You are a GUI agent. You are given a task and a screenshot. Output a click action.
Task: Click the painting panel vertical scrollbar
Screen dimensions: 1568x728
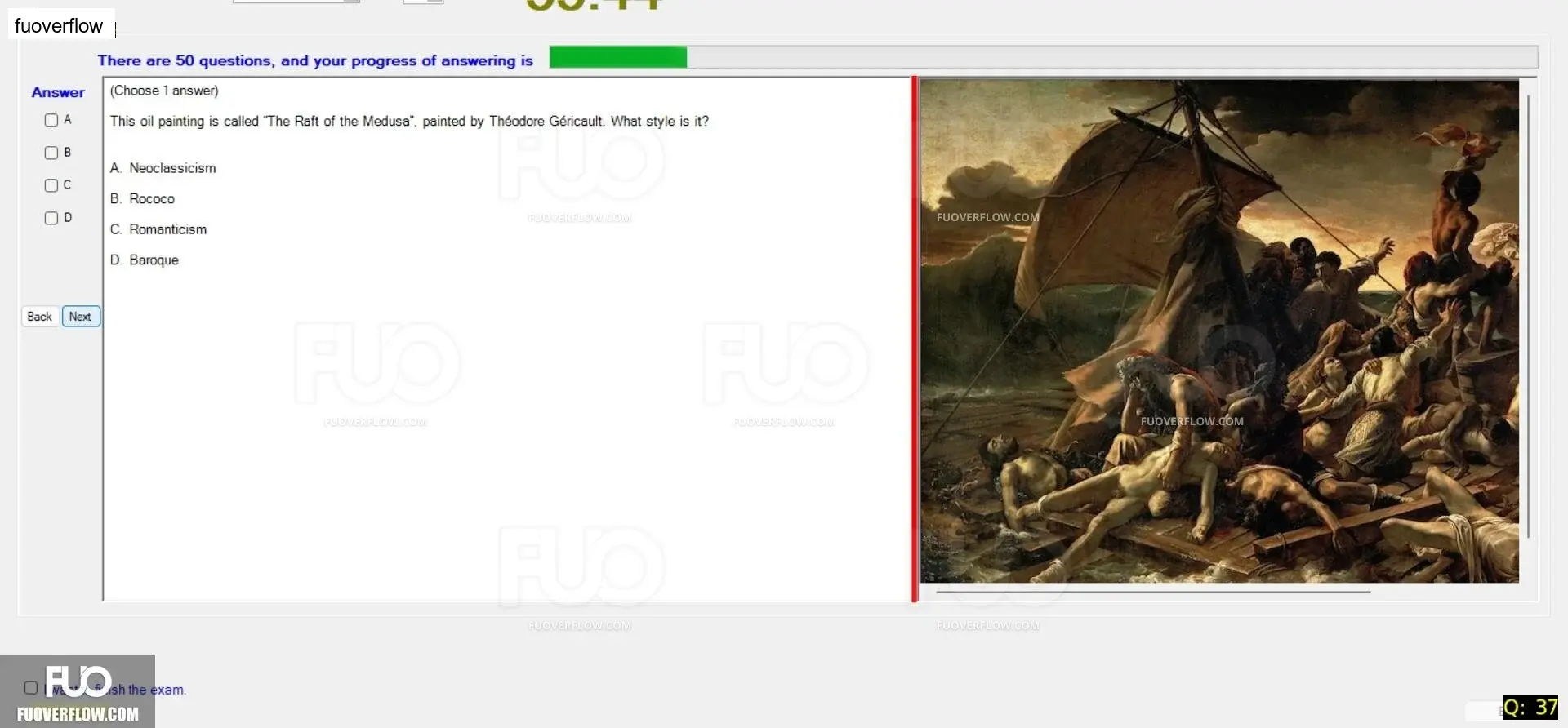[1528, 317]
